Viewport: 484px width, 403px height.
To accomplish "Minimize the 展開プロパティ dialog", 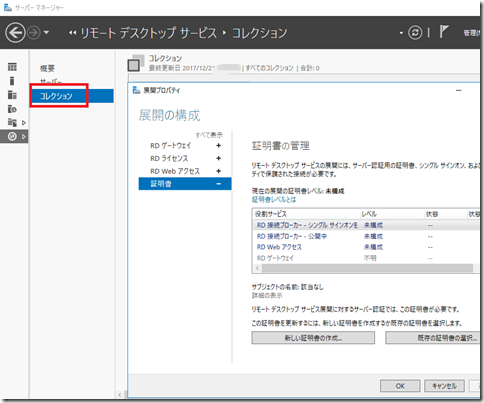I will (x=459, y=90).
